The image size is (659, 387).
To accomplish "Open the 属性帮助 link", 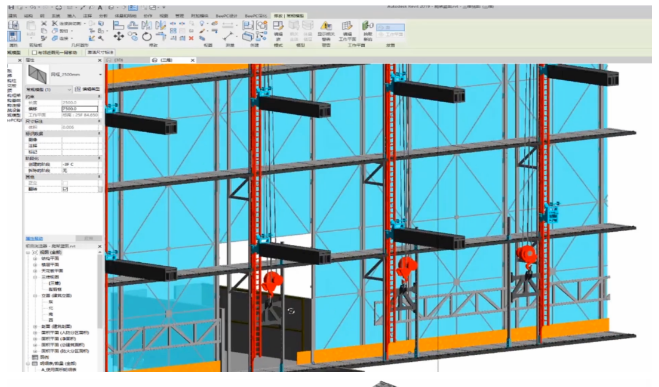I will point(34,238).
